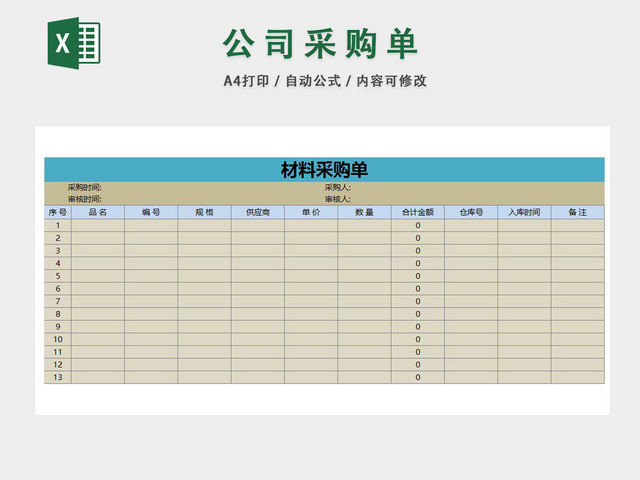This screenshot has width=640, height=480.
Task: Select the 备注 column header
Action: [x=578, y=212]
